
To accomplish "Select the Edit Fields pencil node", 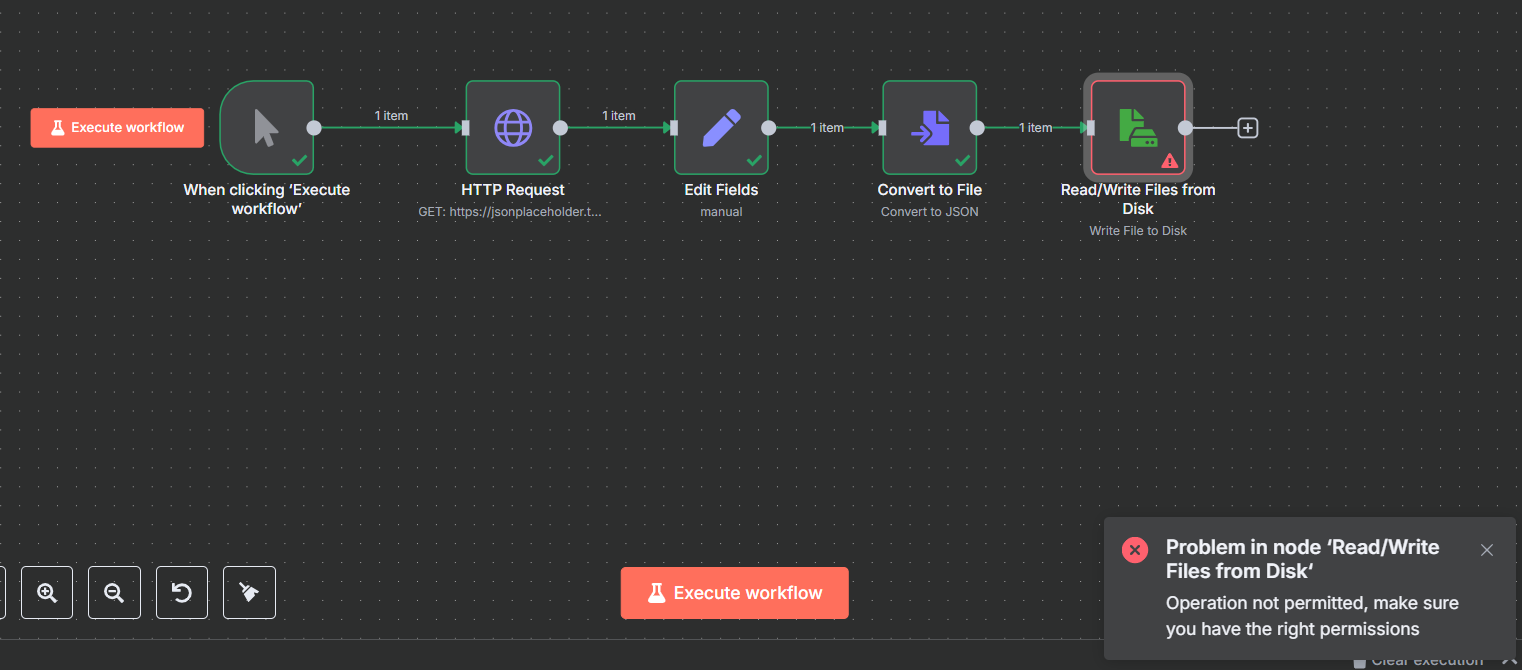I will 721,128.
